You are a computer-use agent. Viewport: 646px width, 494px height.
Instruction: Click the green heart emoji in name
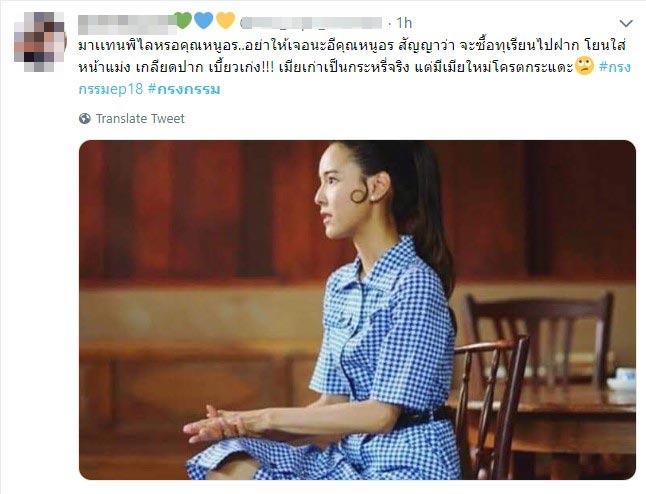[183, 20]
